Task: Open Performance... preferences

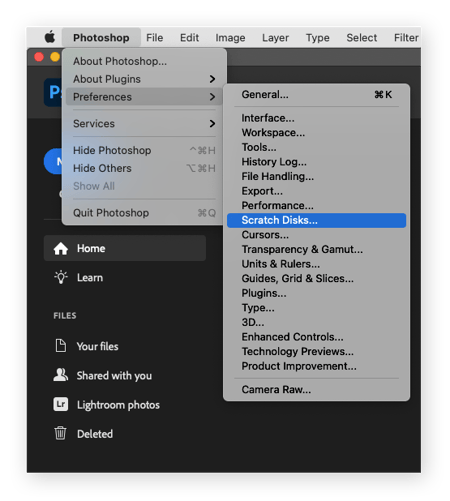Action: (x=316, y=206)
